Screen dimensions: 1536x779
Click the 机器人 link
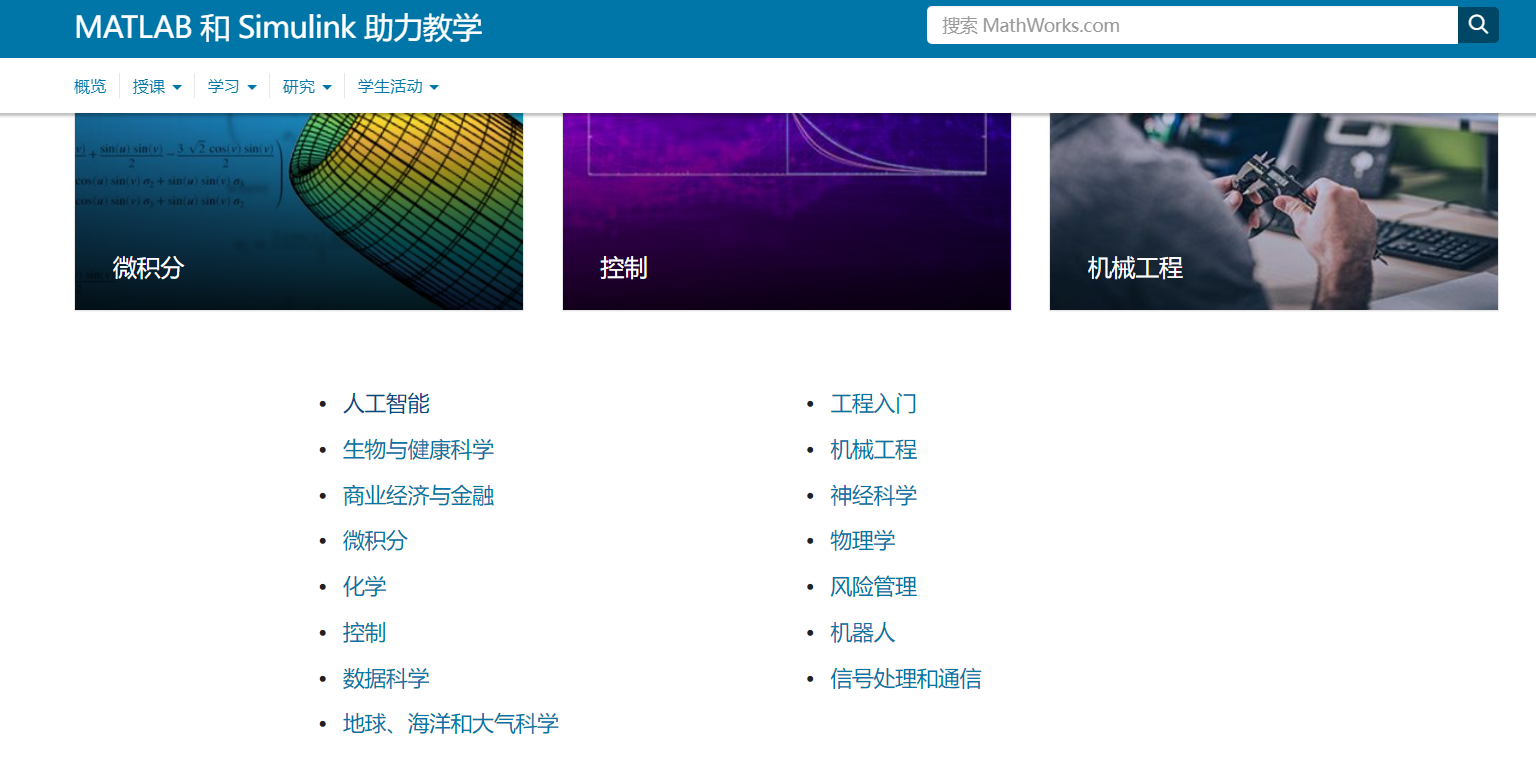(x=862, y=633)
